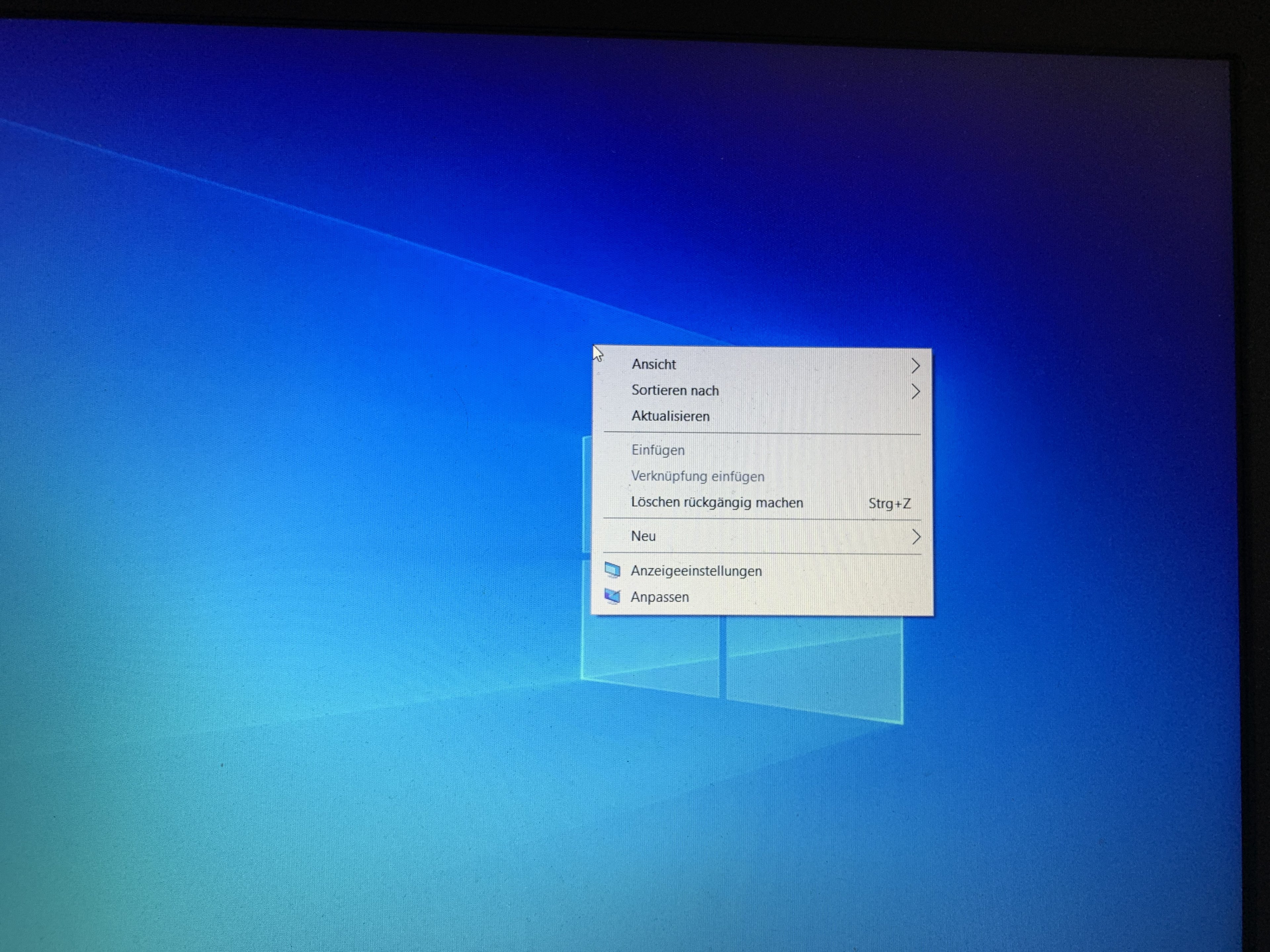
Task: Expand the Sortieren nach submenu arrow
Action: (x=915, y=391)
